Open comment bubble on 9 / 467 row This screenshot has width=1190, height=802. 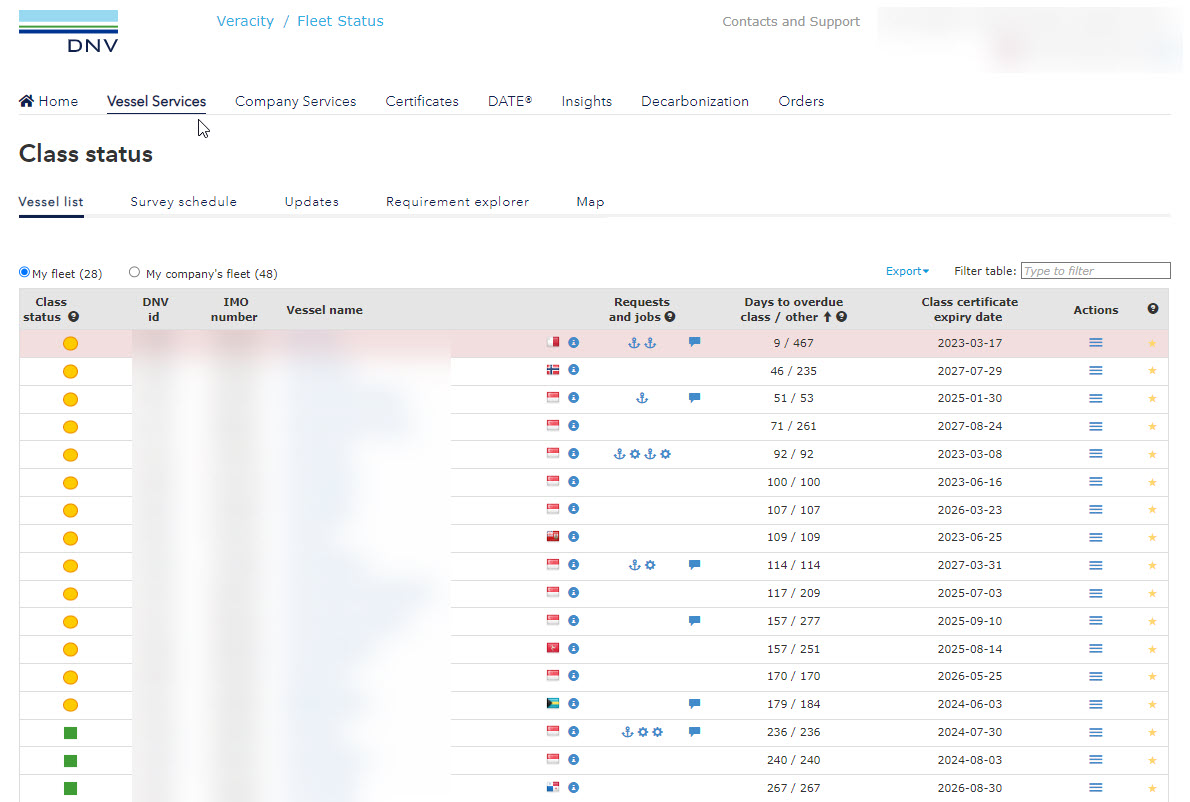(x=694, y=343)
